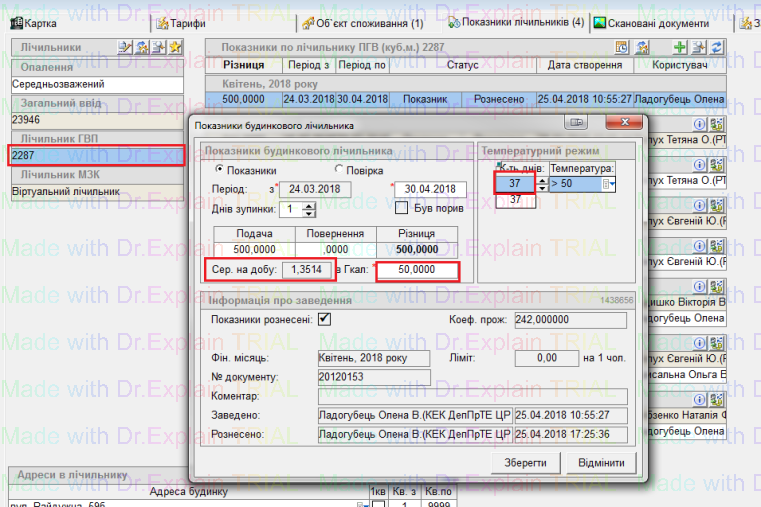Click the refresh icon in readings panel header
Image resolution: width=761 pixels, height=507 pixels.
coord(716,47)
